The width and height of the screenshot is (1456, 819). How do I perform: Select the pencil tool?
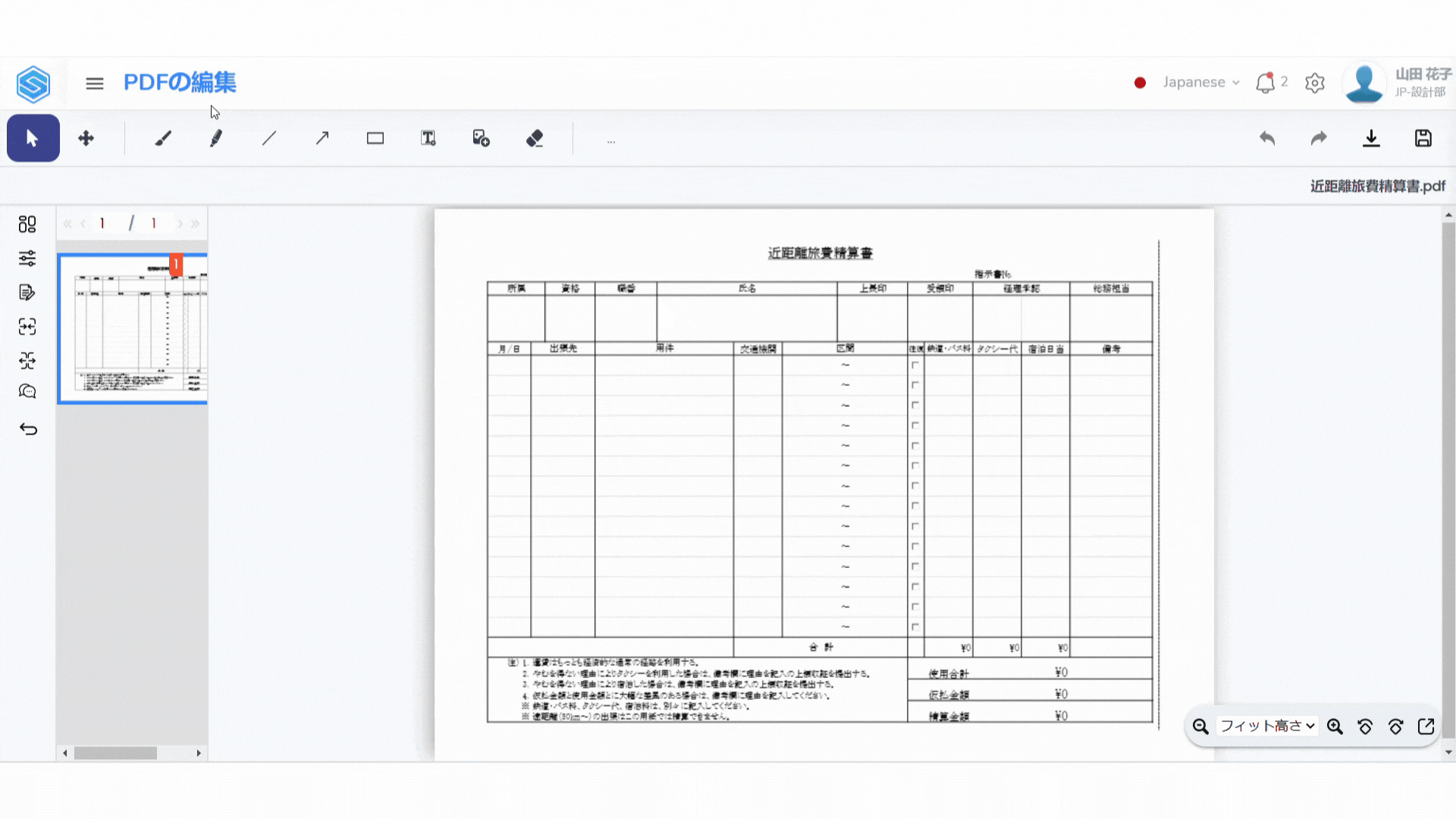216,138
